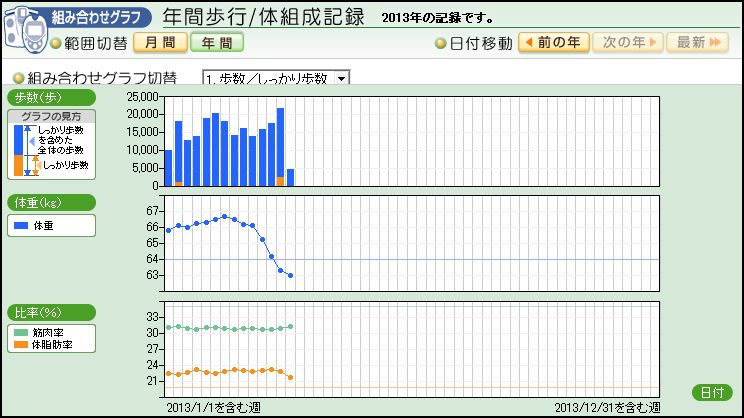Click the green 筋肉率 legend swatch
Image resolution: width=744 pixels, height=418 pixels.
click(21, 333)
